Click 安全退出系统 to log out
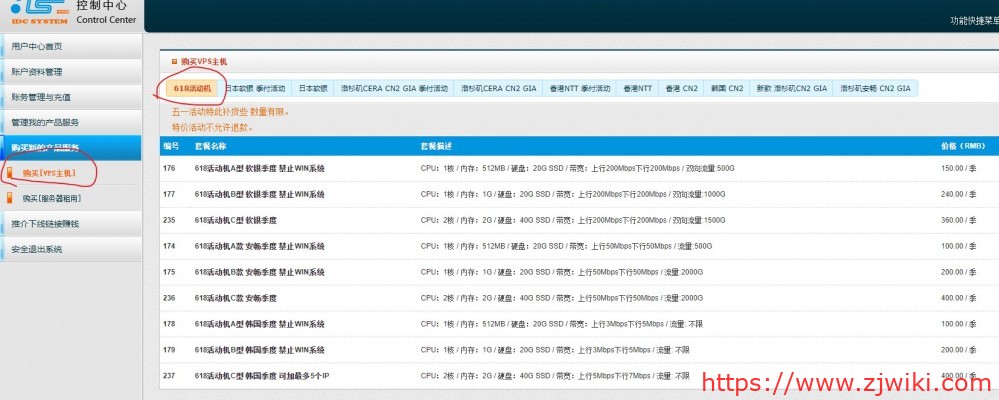999x400 pixels. click(38, 249)
